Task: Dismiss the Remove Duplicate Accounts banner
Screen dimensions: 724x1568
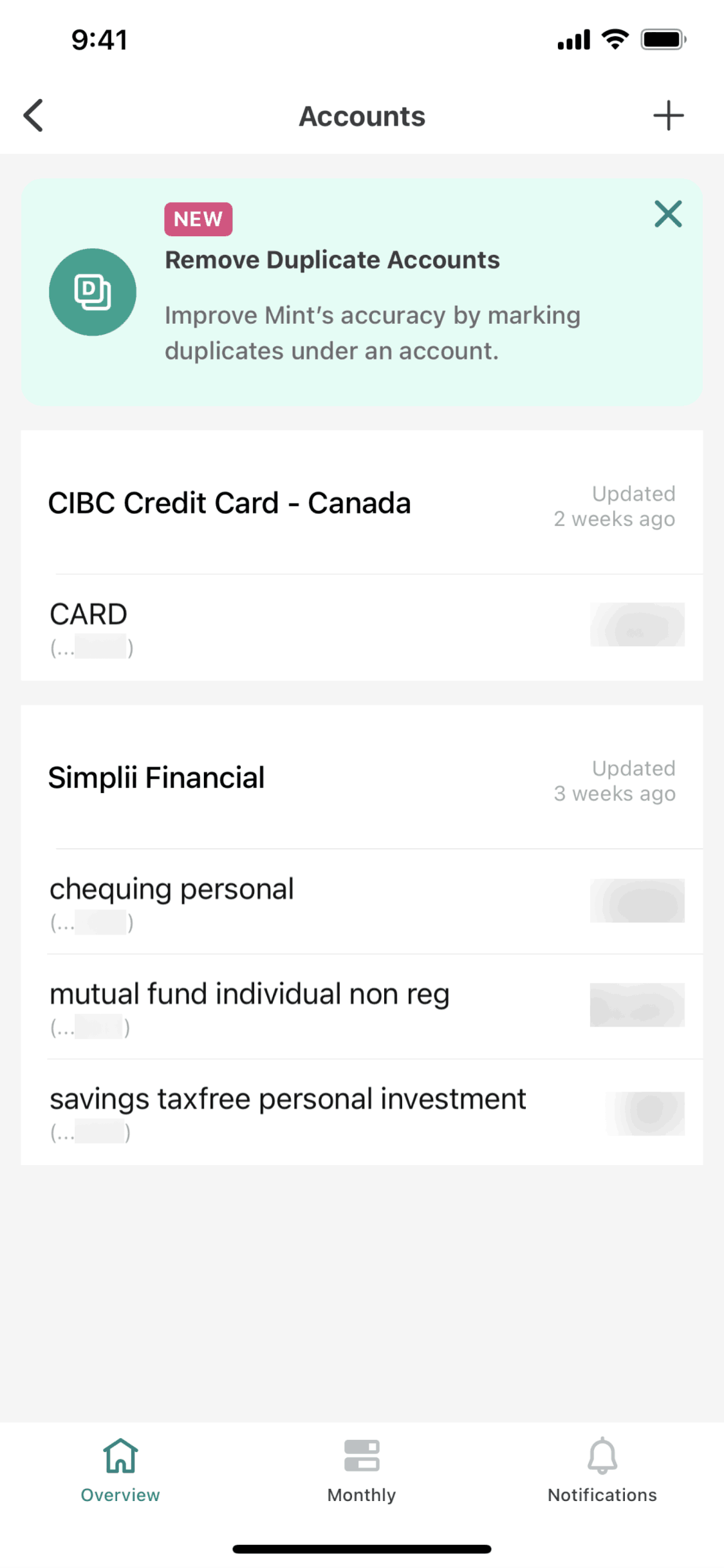Action: [668, 214]
